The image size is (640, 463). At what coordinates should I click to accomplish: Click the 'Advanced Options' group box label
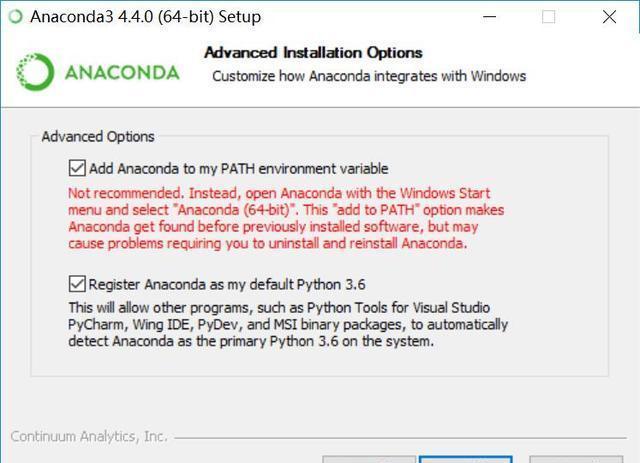point(98,136)
